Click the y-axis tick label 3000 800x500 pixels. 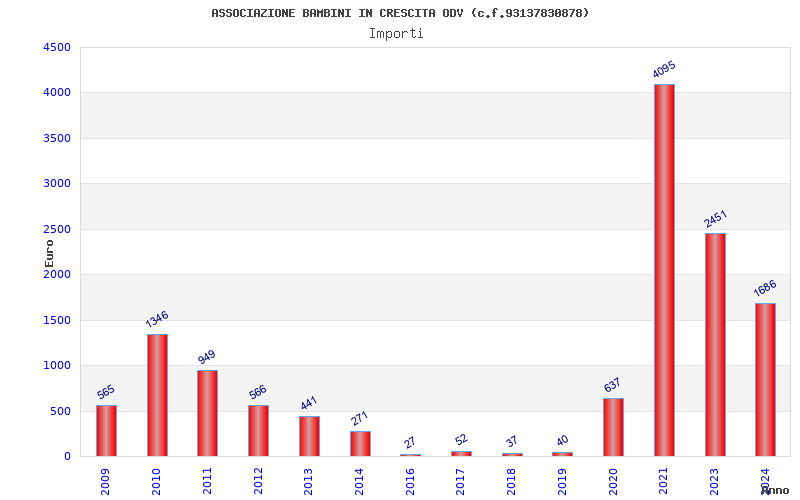click(x=57, y=183)
